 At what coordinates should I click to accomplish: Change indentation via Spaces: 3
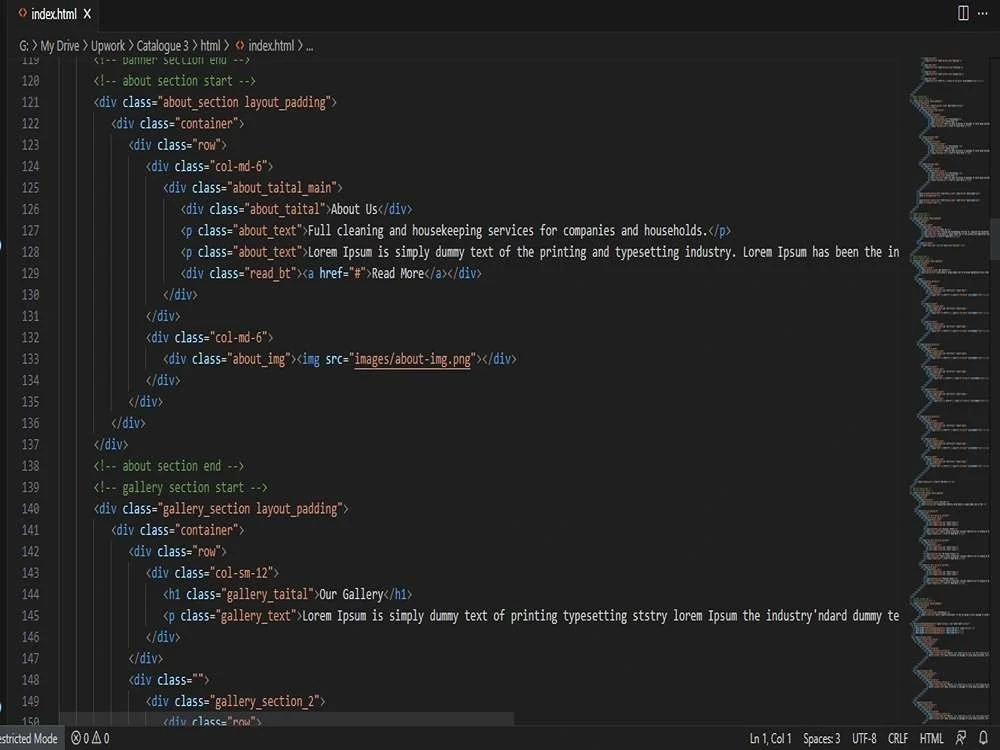coord(821,739)
